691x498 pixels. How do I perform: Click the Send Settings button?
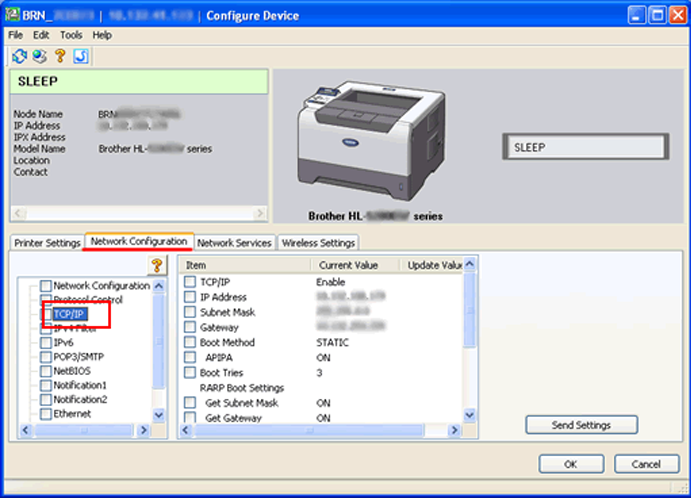(581, 425)
